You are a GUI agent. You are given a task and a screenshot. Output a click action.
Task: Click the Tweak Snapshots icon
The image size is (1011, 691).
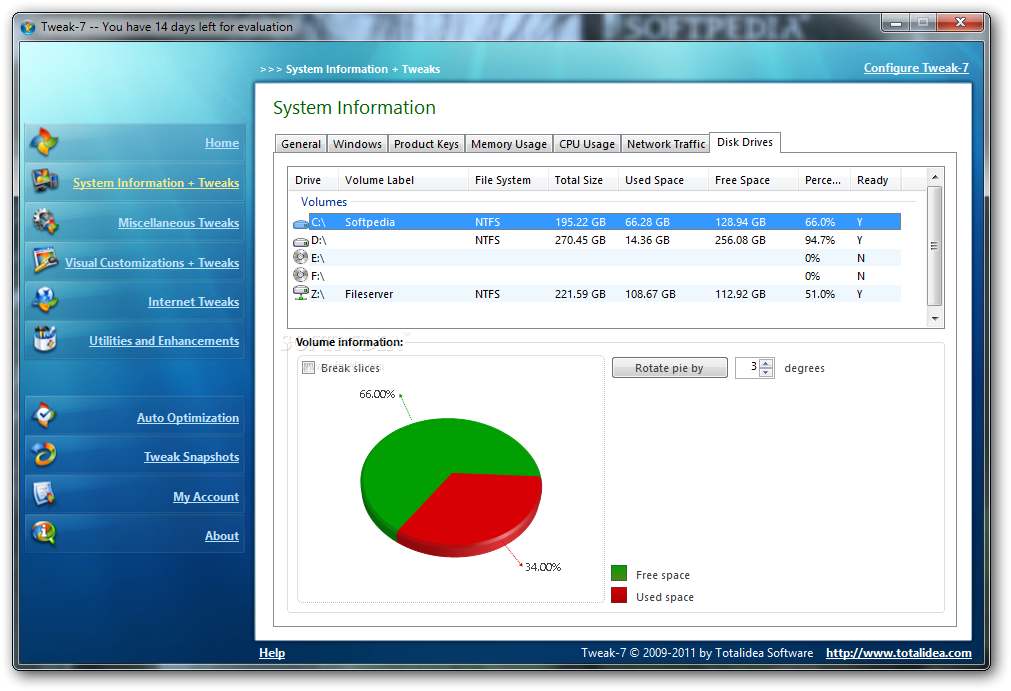44,455
